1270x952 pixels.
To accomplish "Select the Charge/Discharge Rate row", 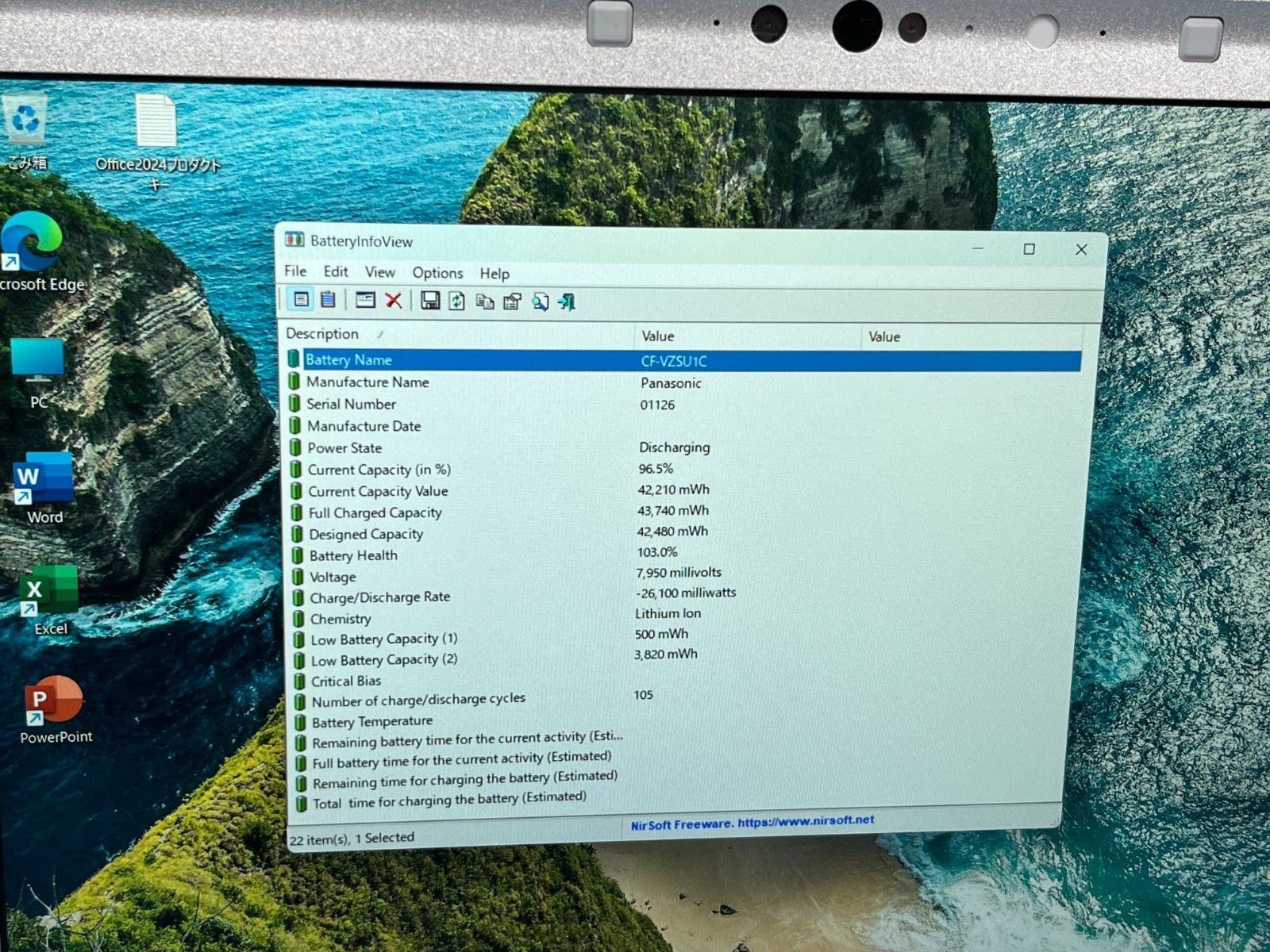I will (683, 596).
